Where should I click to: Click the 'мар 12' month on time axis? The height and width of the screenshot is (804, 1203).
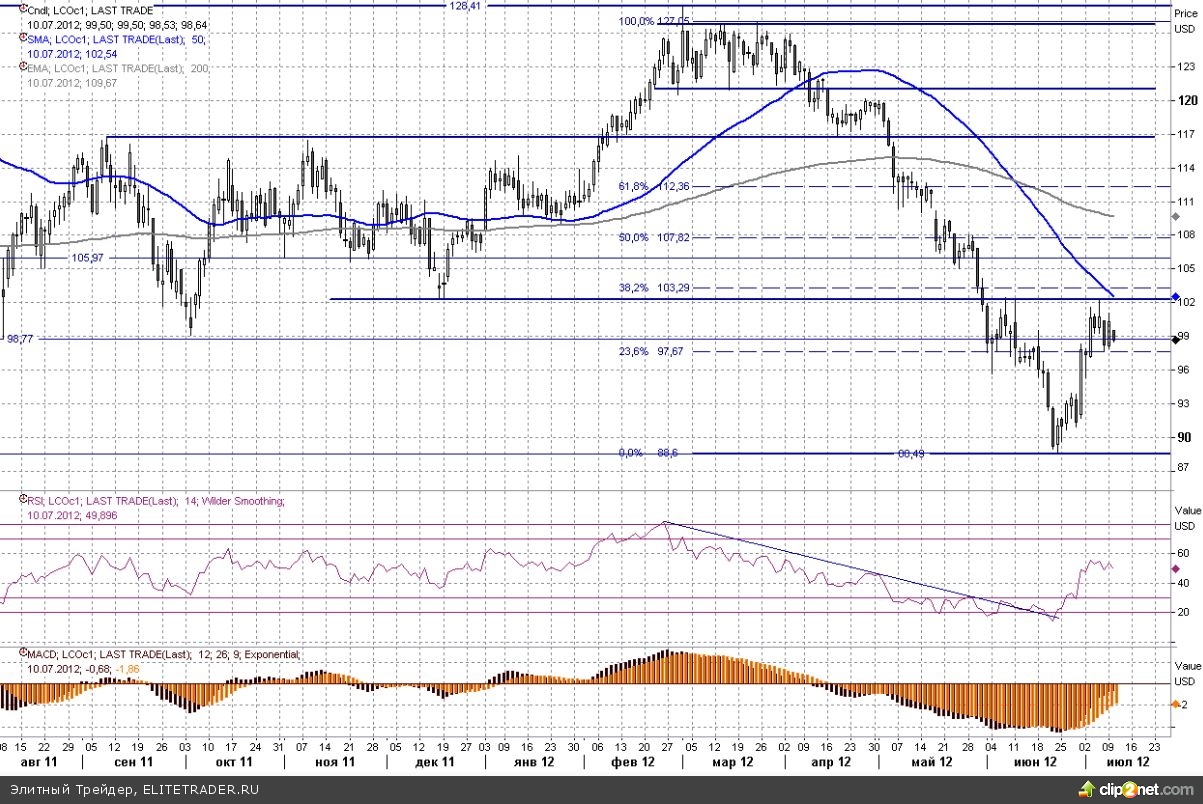pyautogui.click(x=732, y=762)
